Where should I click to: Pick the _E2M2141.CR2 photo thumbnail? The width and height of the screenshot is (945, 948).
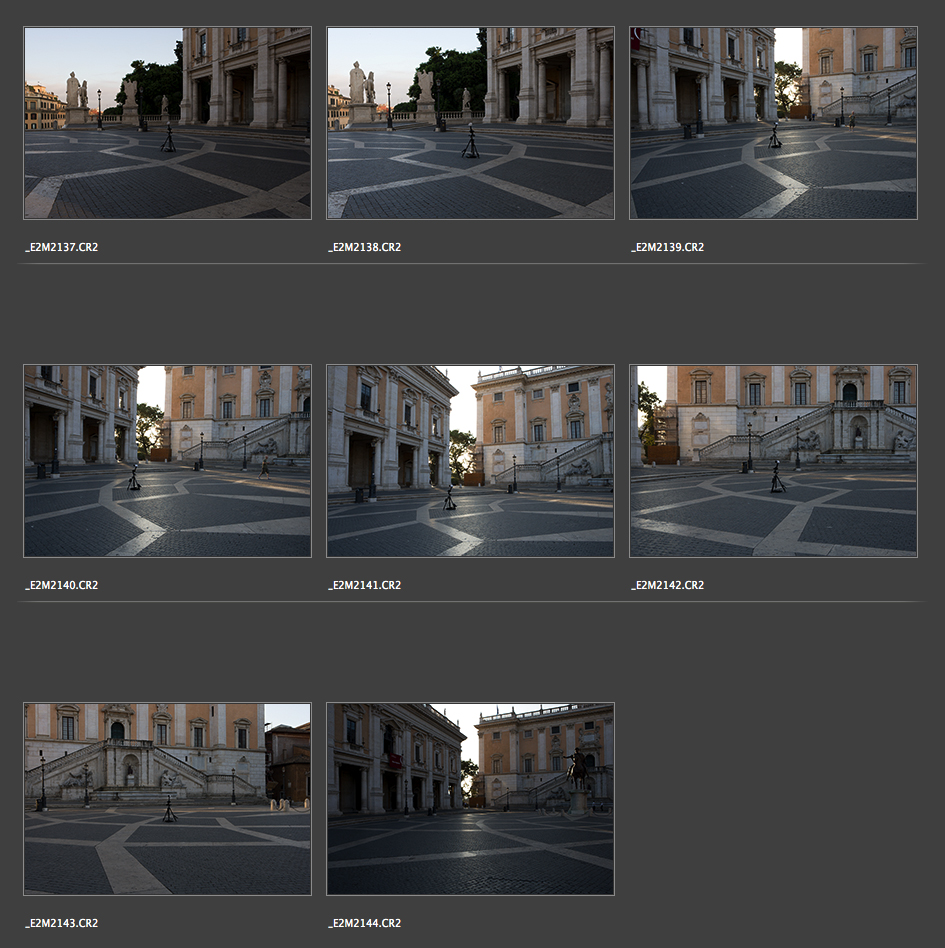(470, 461)
